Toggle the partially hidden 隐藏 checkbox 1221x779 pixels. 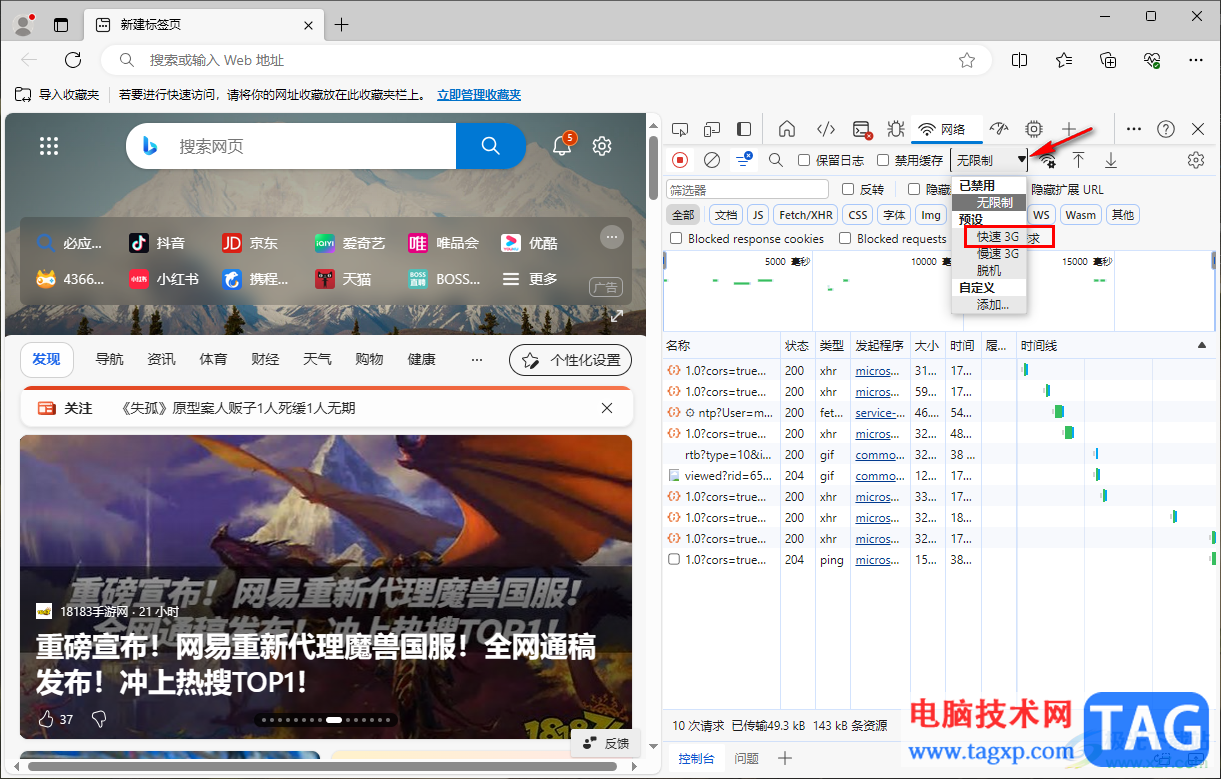[x=914, y=189]
